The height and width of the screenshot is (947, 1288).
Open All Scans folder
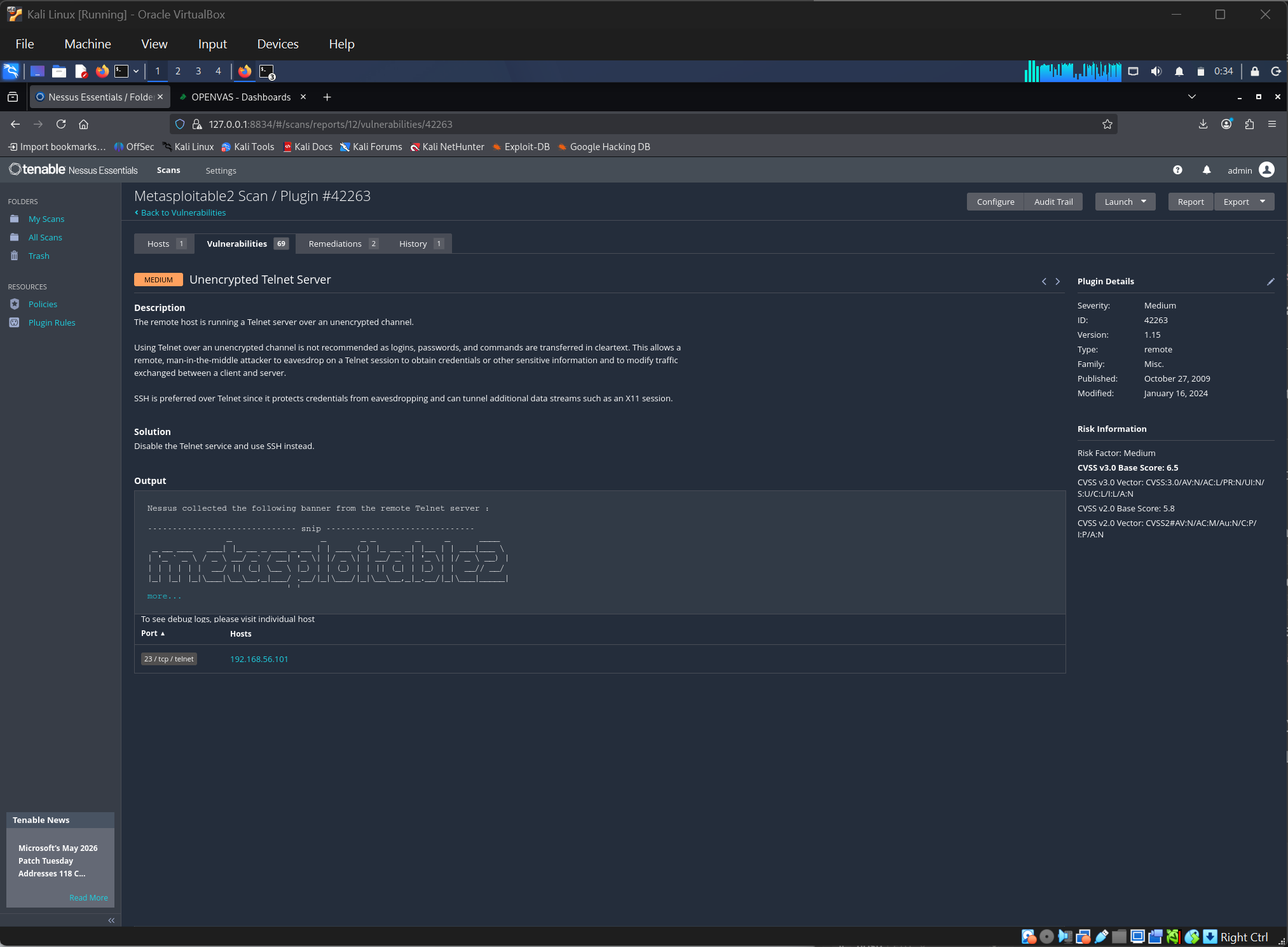[45, 237]
